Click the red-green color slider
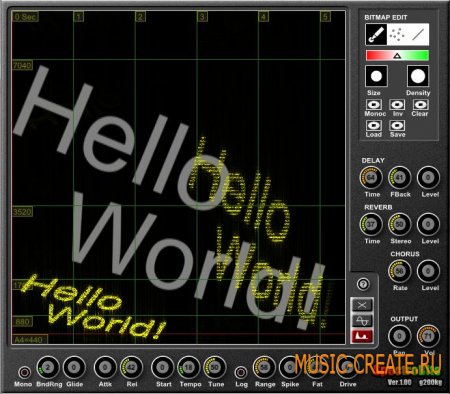Image resolution: width=450 pixels, height=394 pixels. tap(397, 55)
